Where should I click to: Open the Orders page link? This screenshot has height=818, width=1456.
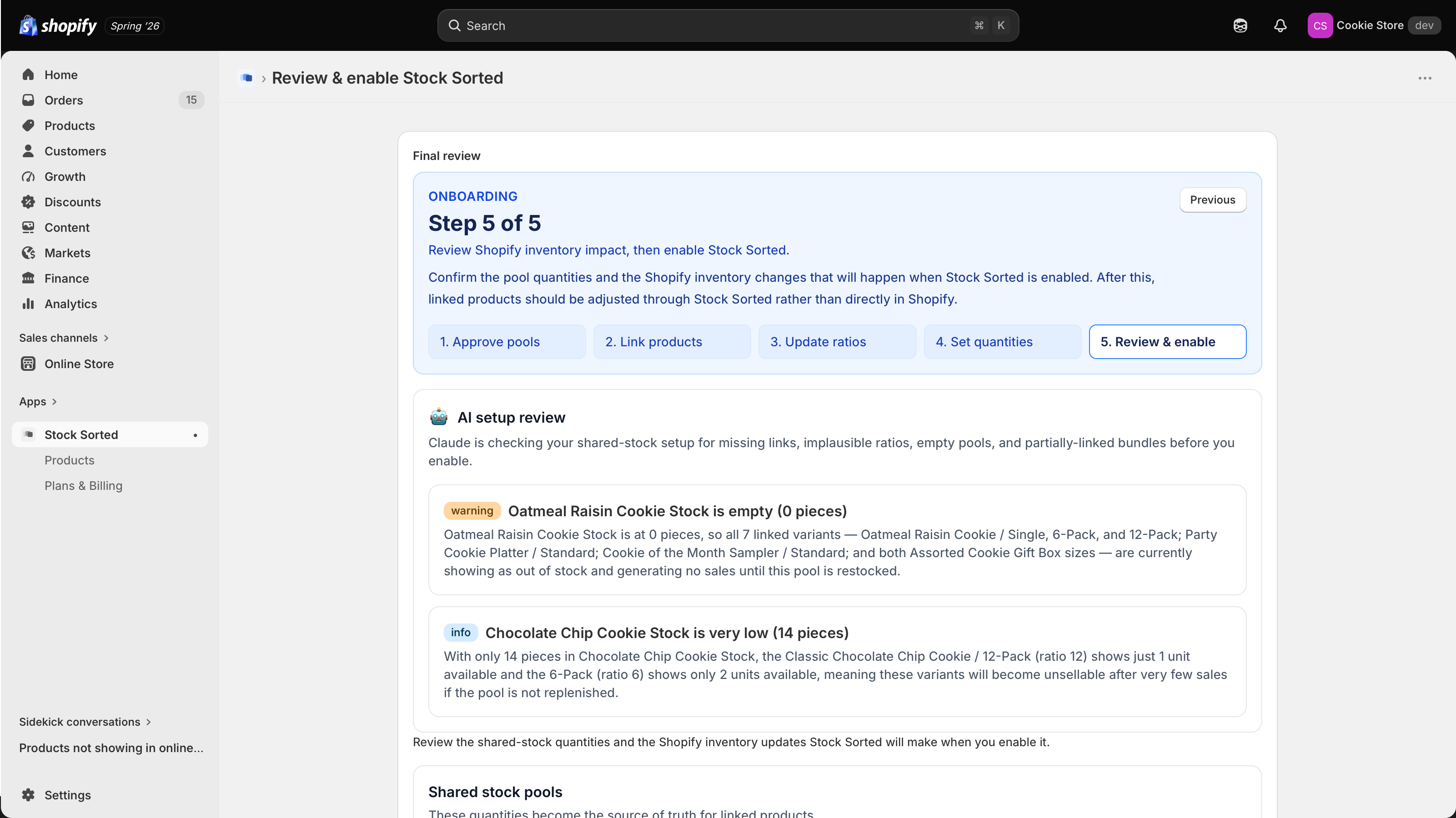pos(64,100)
